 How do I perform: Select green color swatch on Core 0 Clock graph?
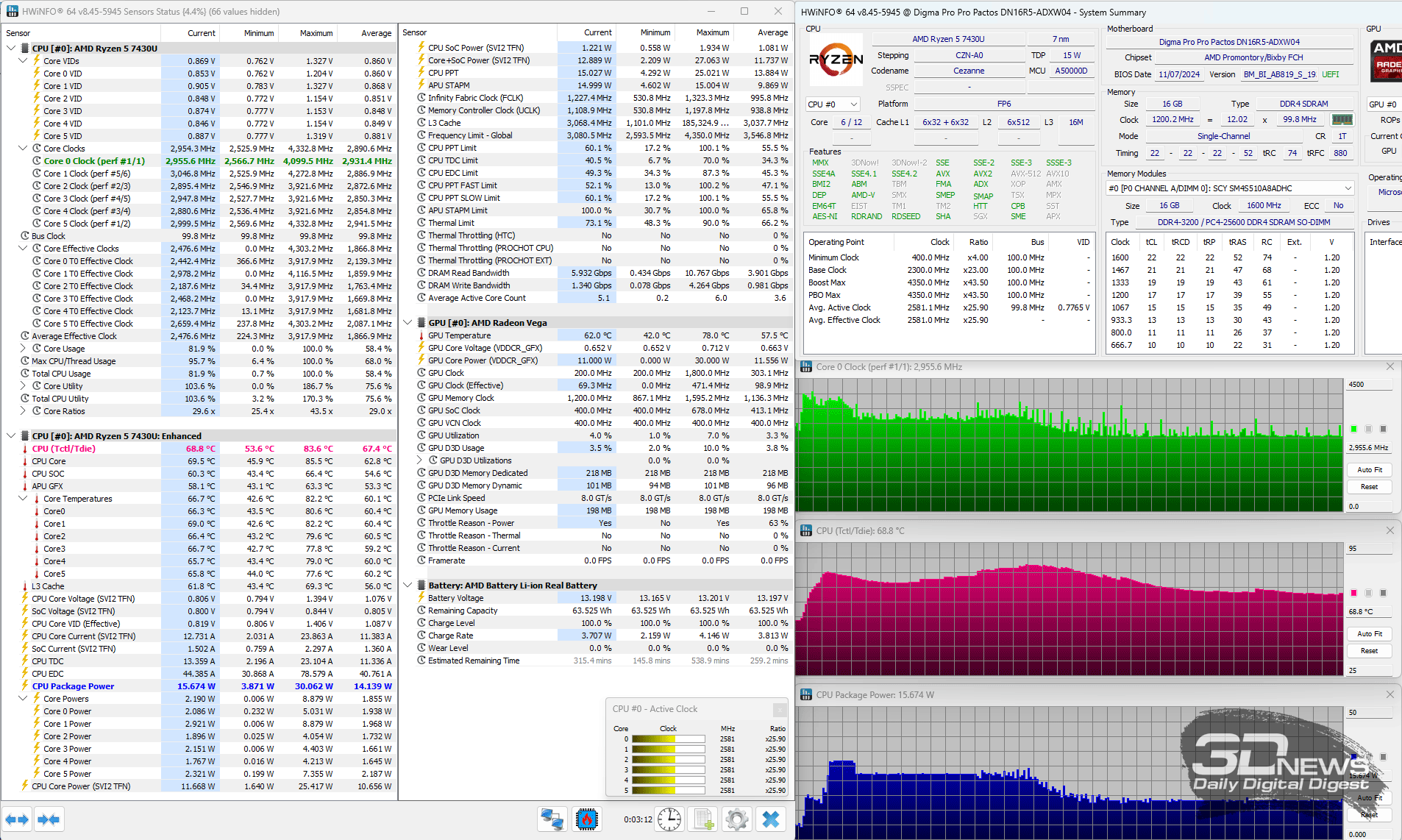pos(1353,429)
